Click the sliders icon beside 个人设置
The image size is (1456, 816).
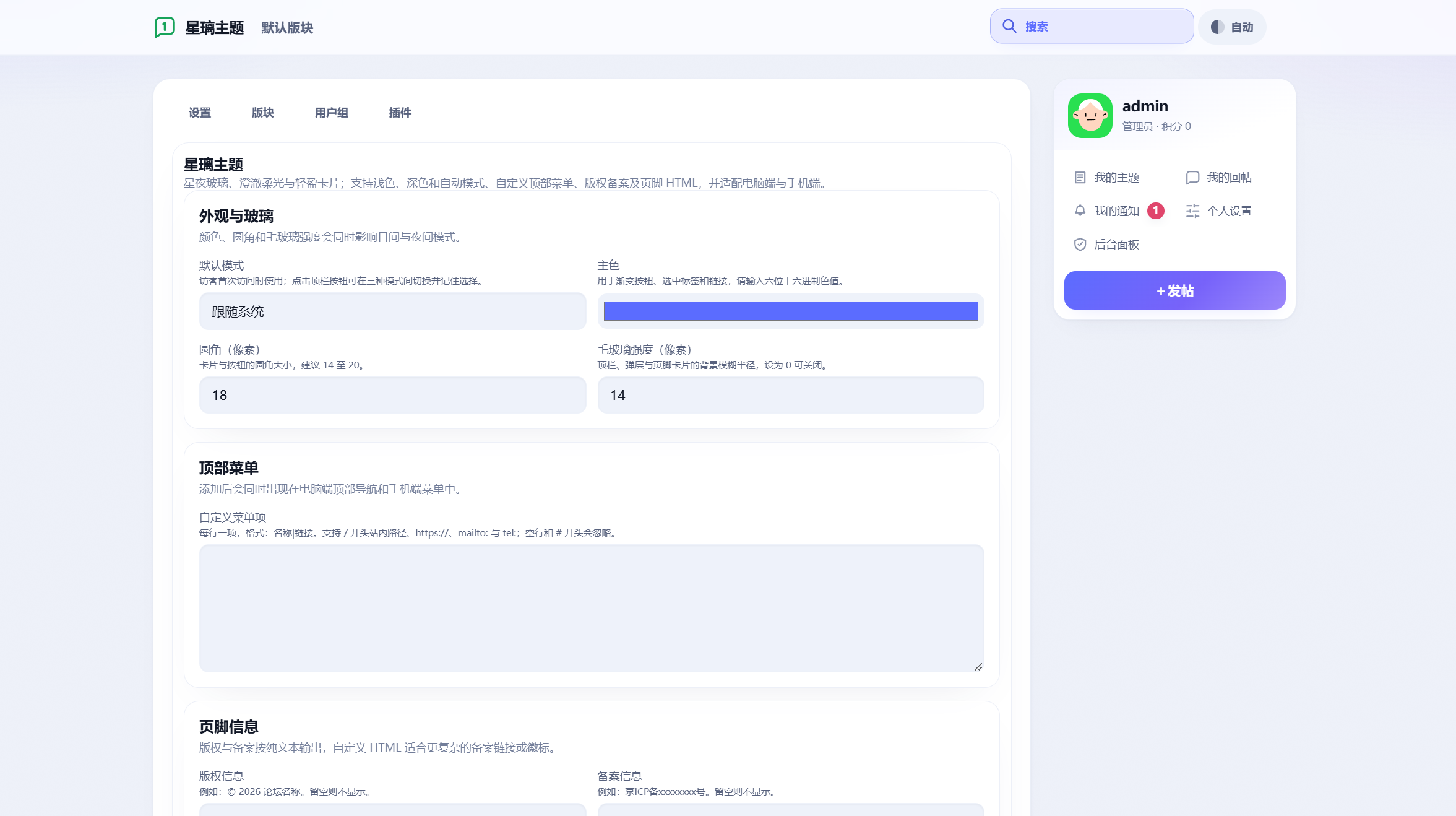[1192, 211]
